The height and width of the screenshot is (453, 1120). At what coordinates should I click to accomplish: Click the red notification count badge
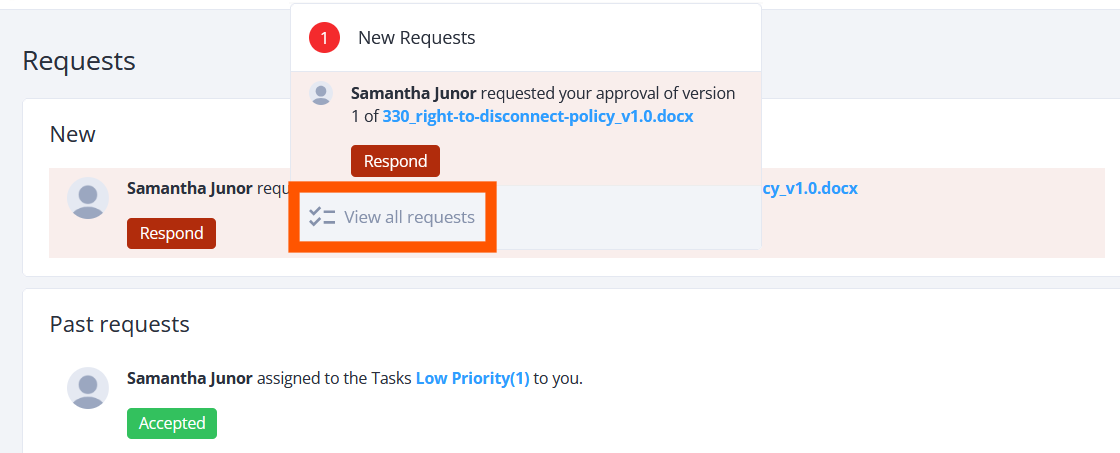324,38
